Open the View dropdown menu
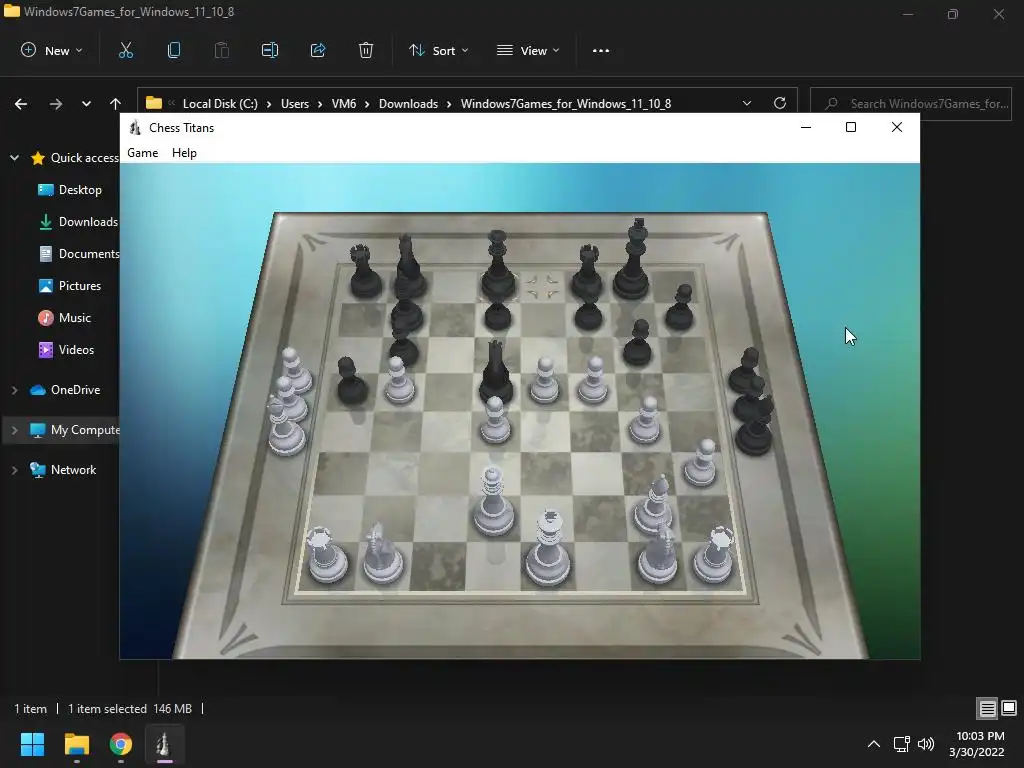1024x768 pixels. pyautogui.click(x=528, y=50)
